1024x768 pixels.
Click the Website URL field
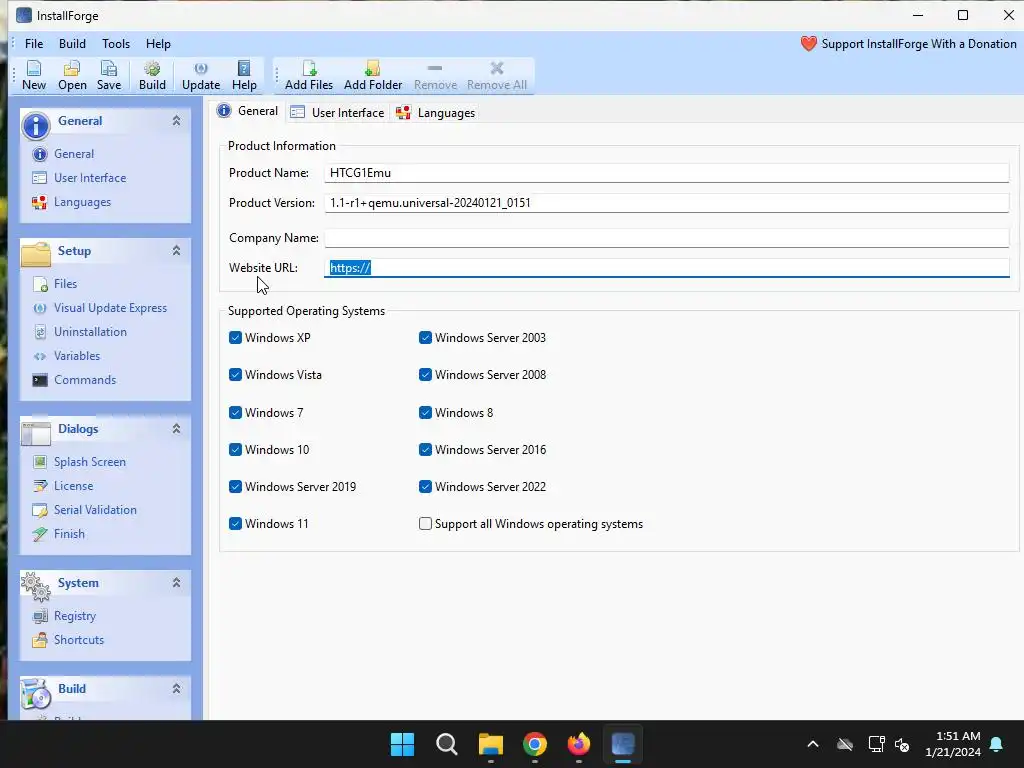666,268
